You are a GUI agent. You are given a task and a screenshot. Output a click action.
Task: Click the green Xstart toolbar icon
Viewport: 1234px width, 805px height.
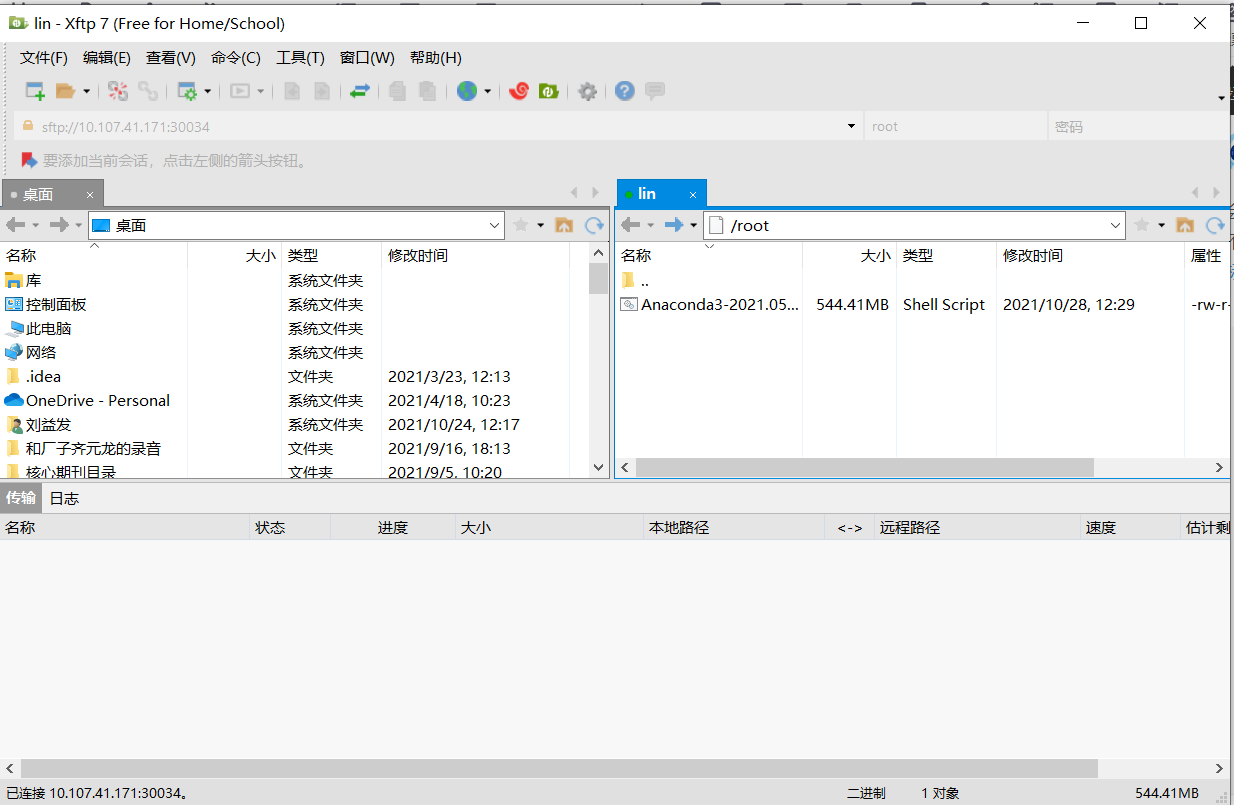(548, 90)
